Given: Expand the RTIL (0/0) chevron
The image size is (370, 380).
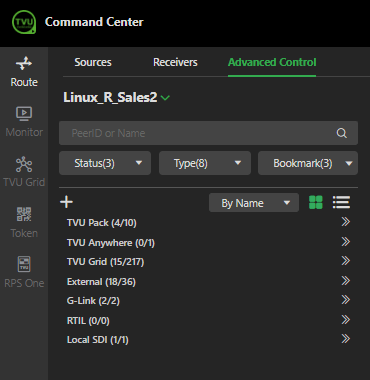Looking at the screenshot, I should point(346,320).
